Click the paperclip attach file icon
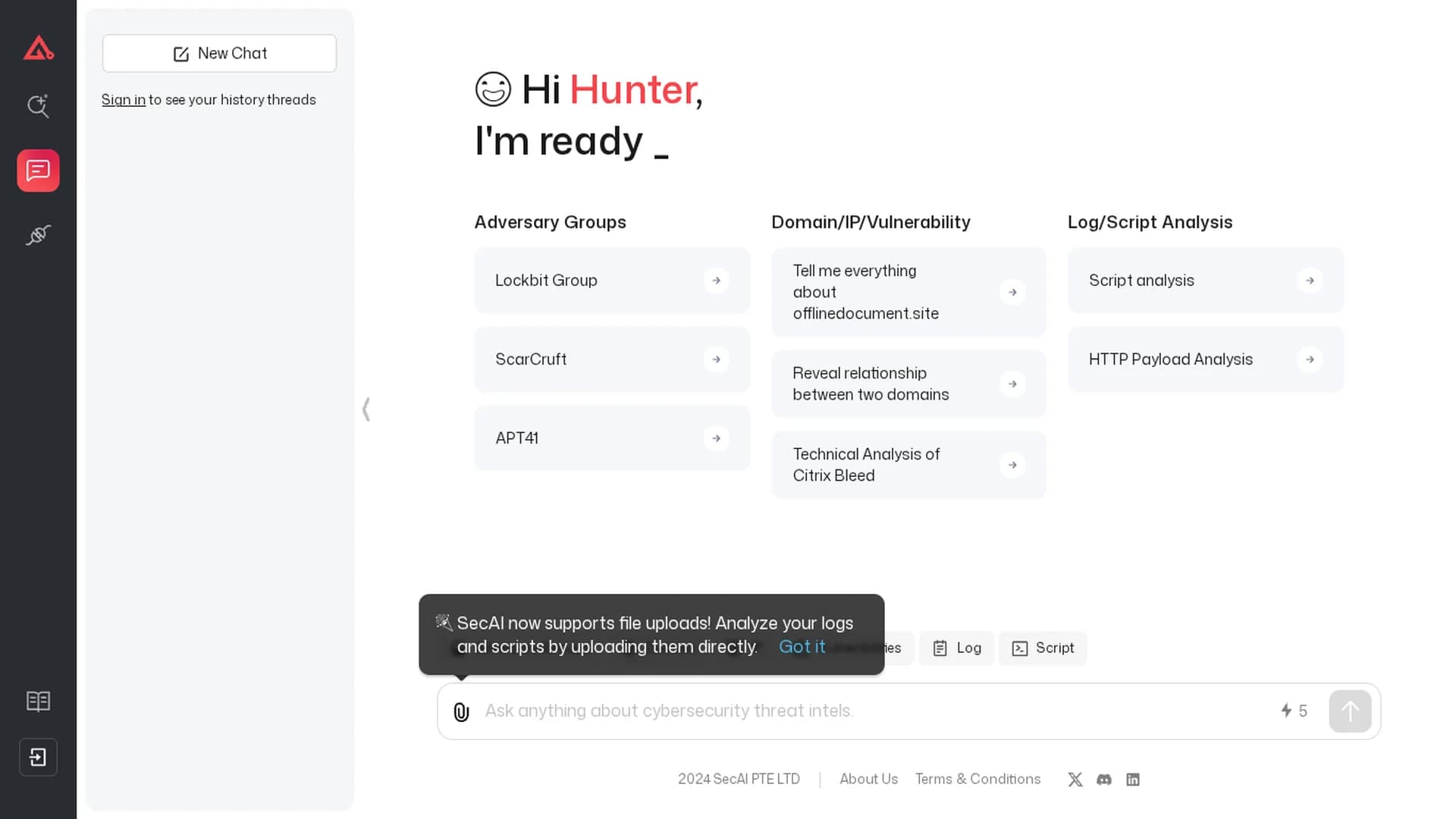The image size is (1456, 819). [461, 711]
